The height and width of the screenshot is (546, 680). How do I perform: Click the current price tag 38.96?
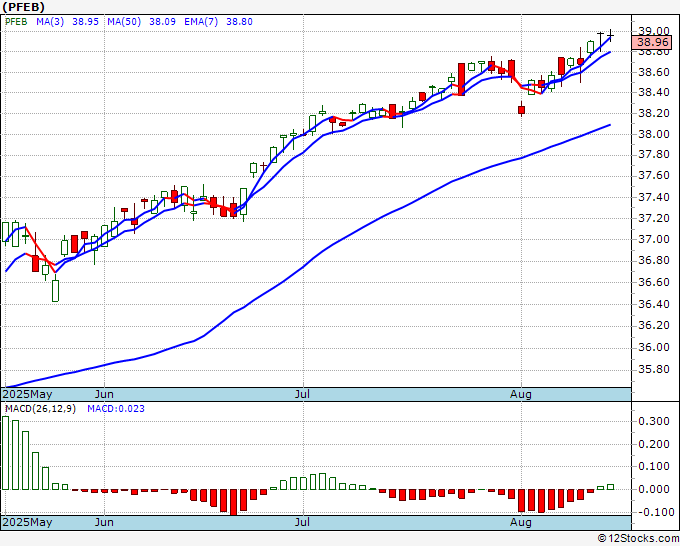click(652, 42)
